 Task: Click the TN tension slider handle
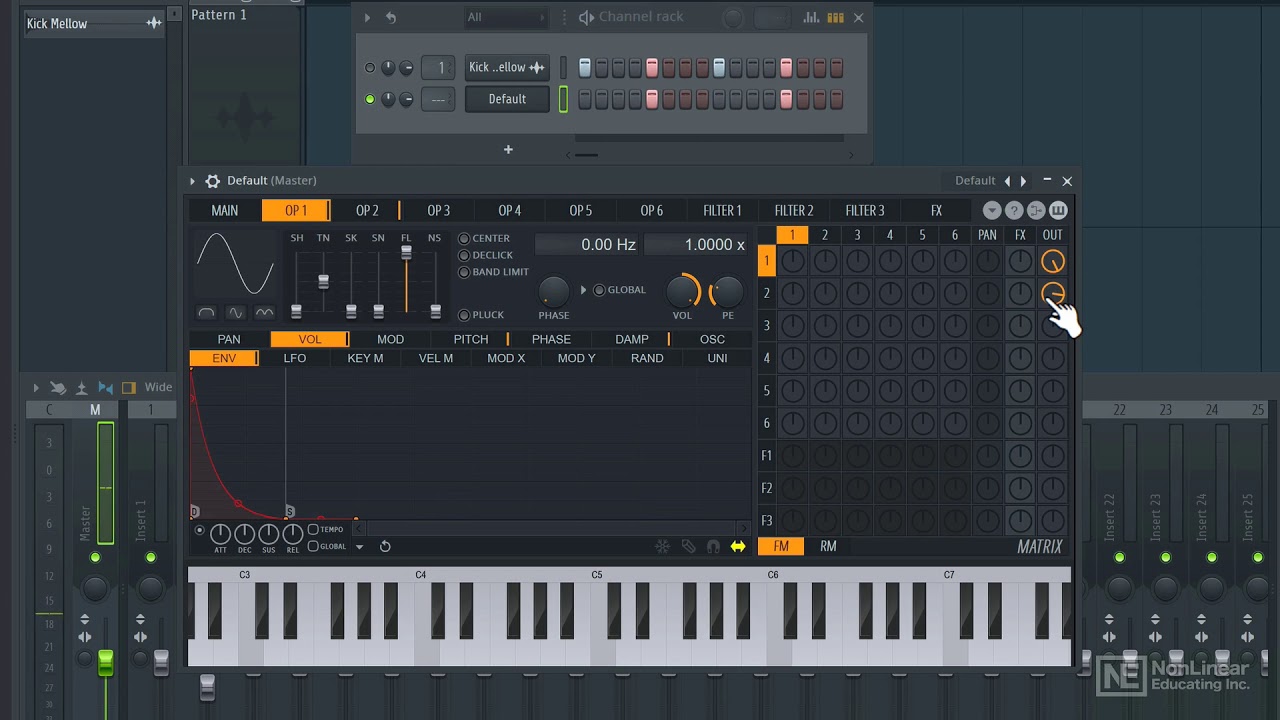pos(323,281)
